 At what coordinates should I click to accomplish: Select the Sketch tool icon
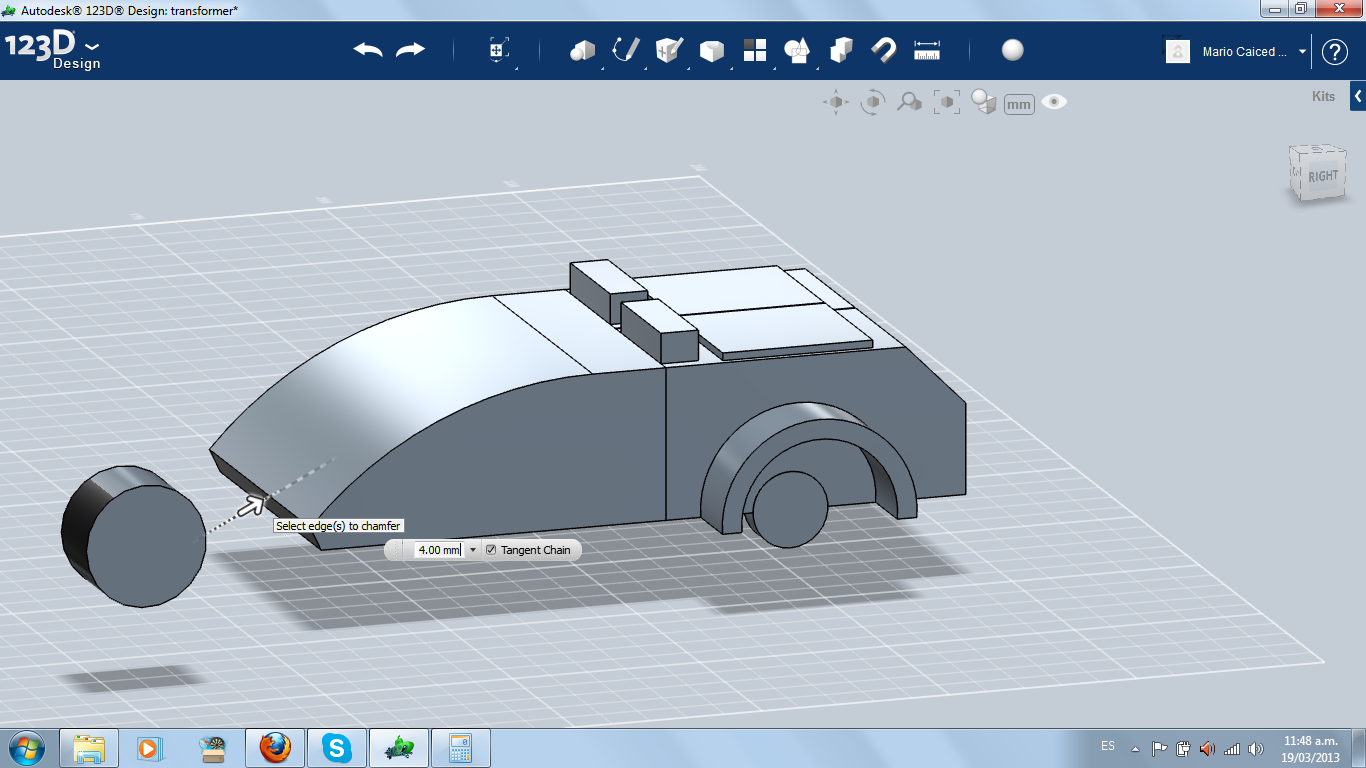click(626, 50)
